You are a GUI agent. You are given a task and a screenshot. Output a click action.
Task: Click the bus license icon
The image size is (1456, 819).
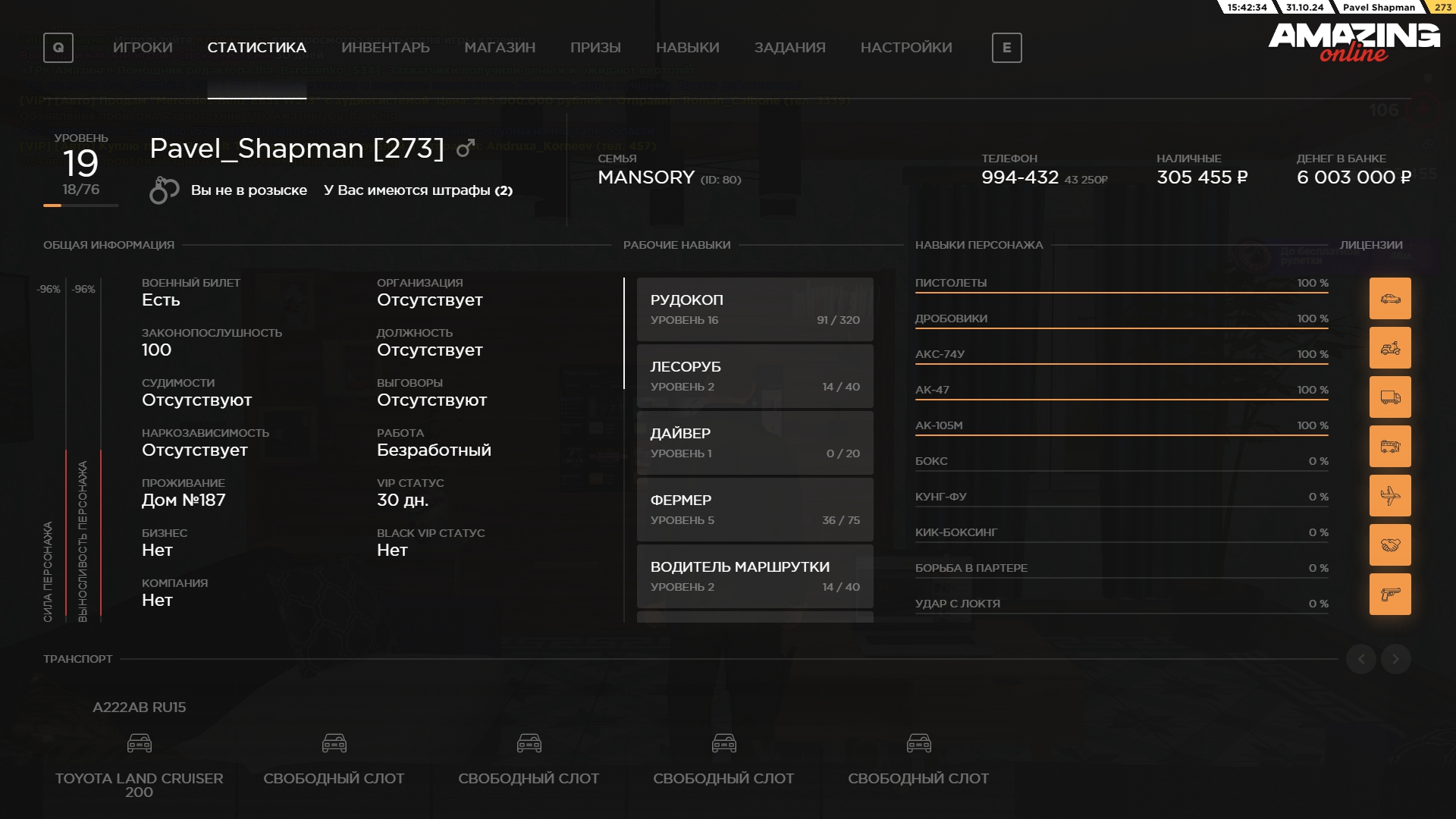click(1390, 446)
